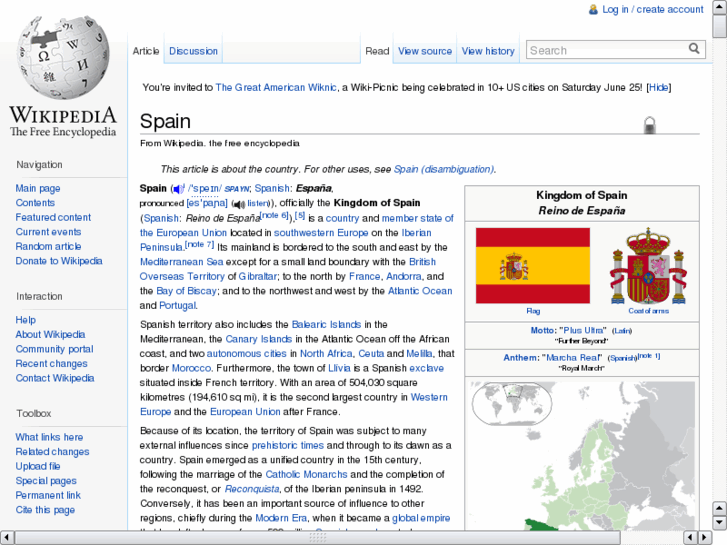
Task: Open the note 6 reference
Action: tap(274, 215)
